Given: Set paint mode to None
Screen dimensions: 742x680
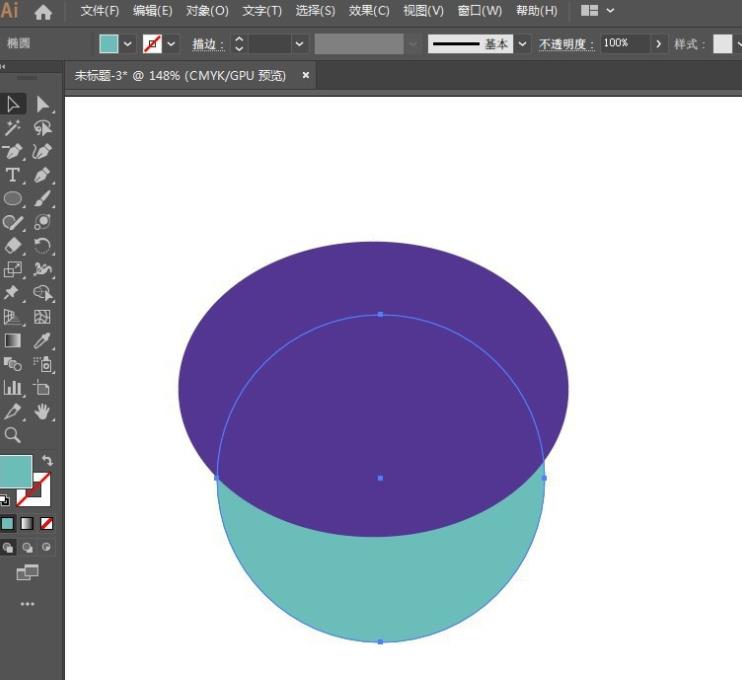Looking at the screenshot, I should pos(46,523).
